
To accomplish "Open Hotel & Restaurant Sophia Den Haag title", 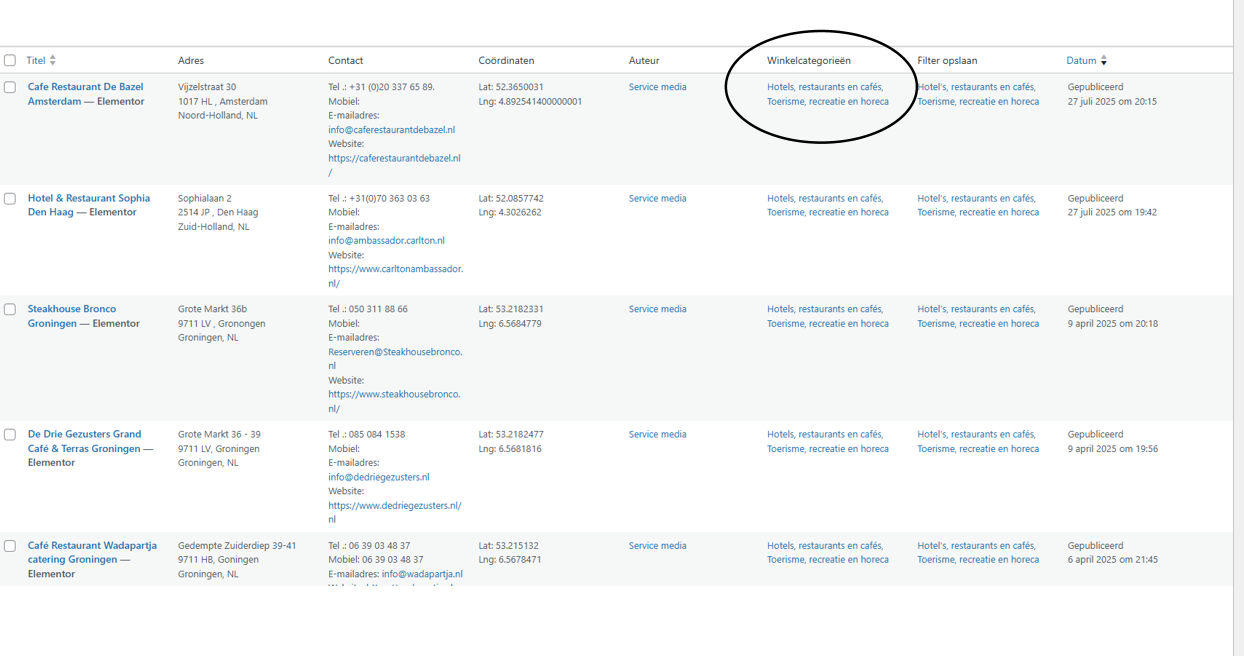I will [x=88, y=205].
